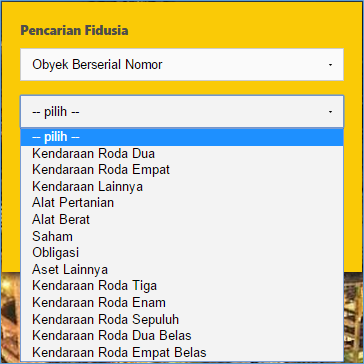Click the arrow on Obyek Berserial Nomor
Viewport: 364px width, 364px height.
click(330, 65)
